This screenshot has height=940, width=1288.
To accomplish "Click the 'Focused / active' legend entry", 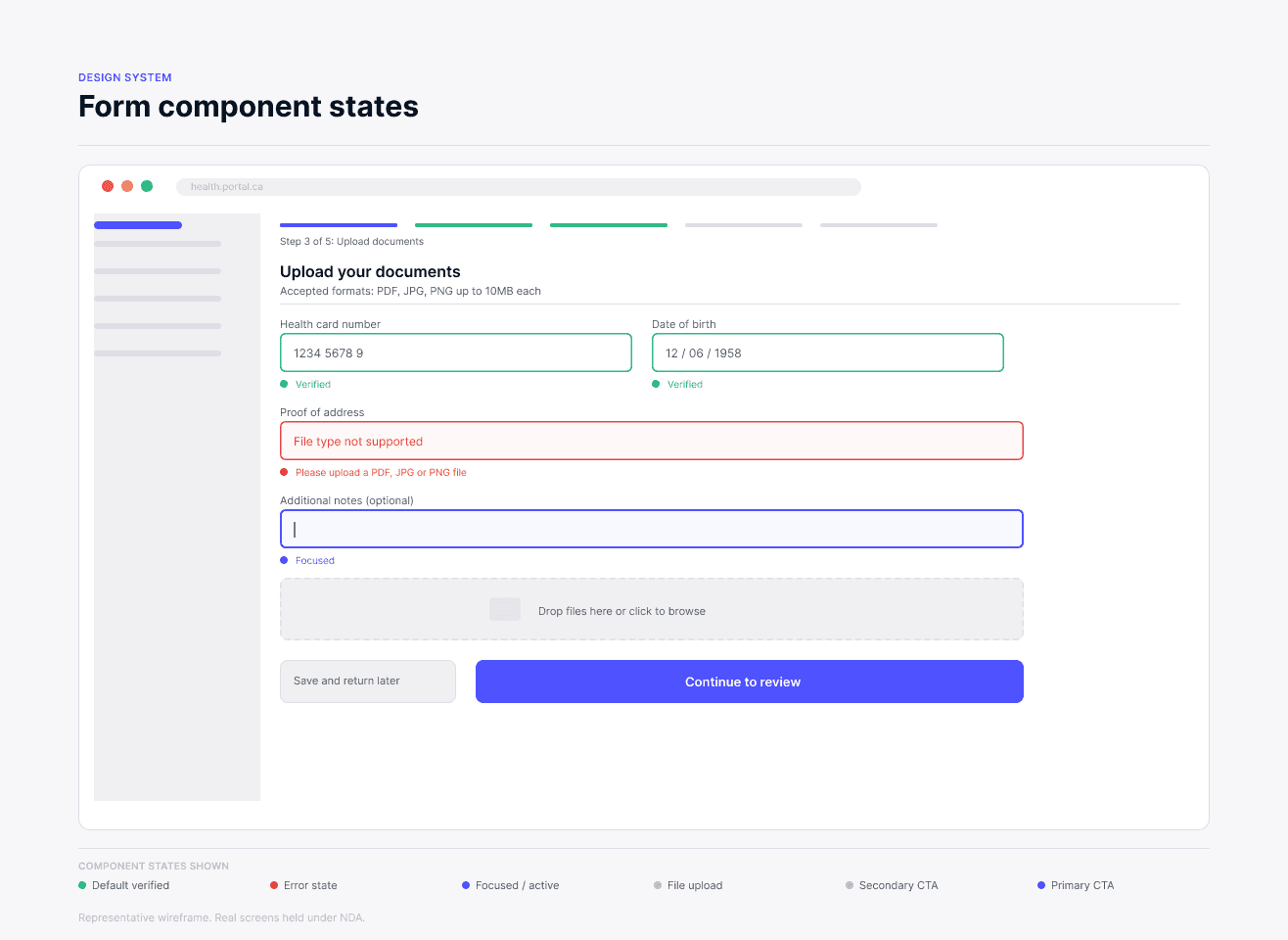I will (x=511, y=885).
